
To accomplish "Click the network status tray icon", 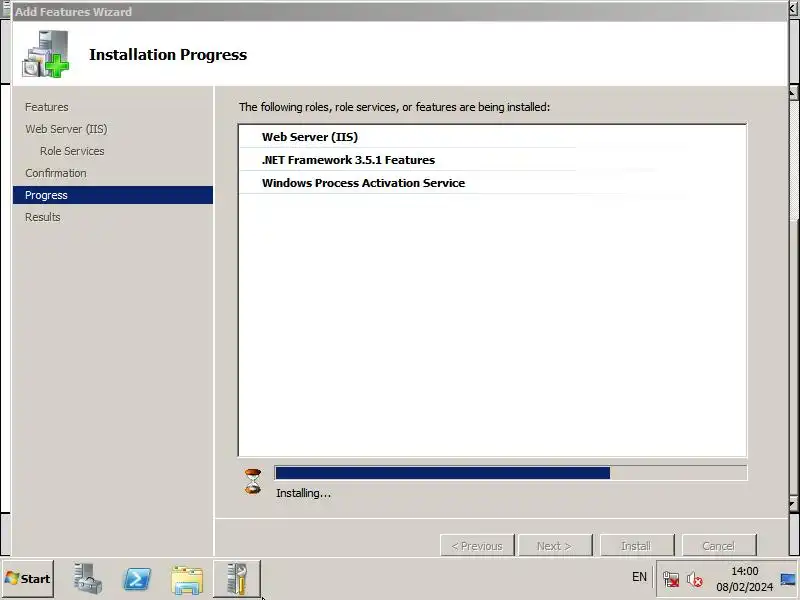I will [670, 579].
